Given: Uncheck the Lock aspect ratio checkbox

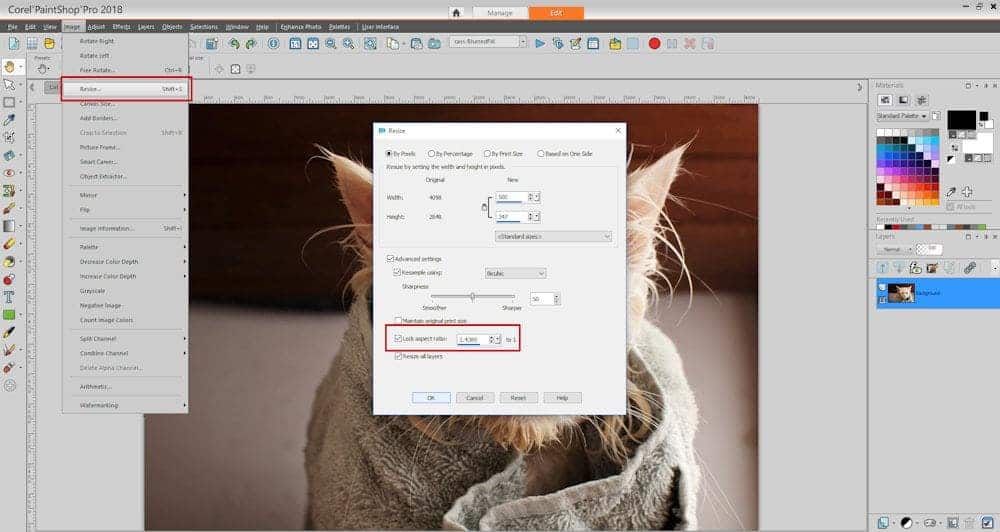Looking at the screenshot, I should (398, 339).
